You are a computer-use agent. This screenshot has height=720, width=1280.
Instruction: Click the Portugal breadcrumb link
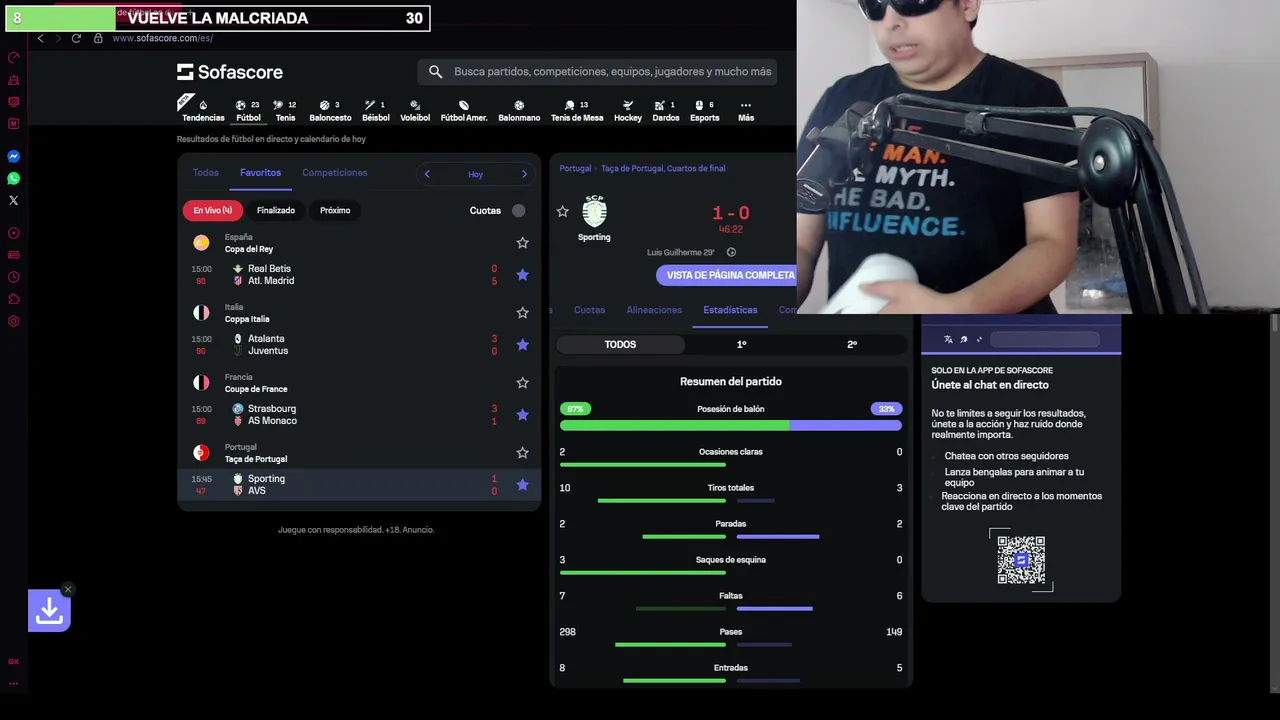tap(575, 168)
